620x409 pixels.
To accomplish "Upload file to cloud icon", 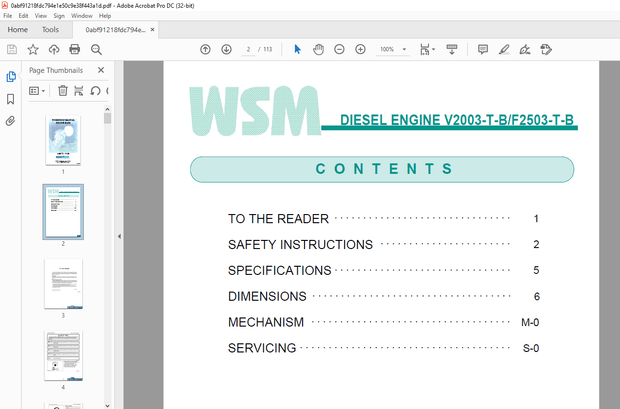I will [54, 49].
